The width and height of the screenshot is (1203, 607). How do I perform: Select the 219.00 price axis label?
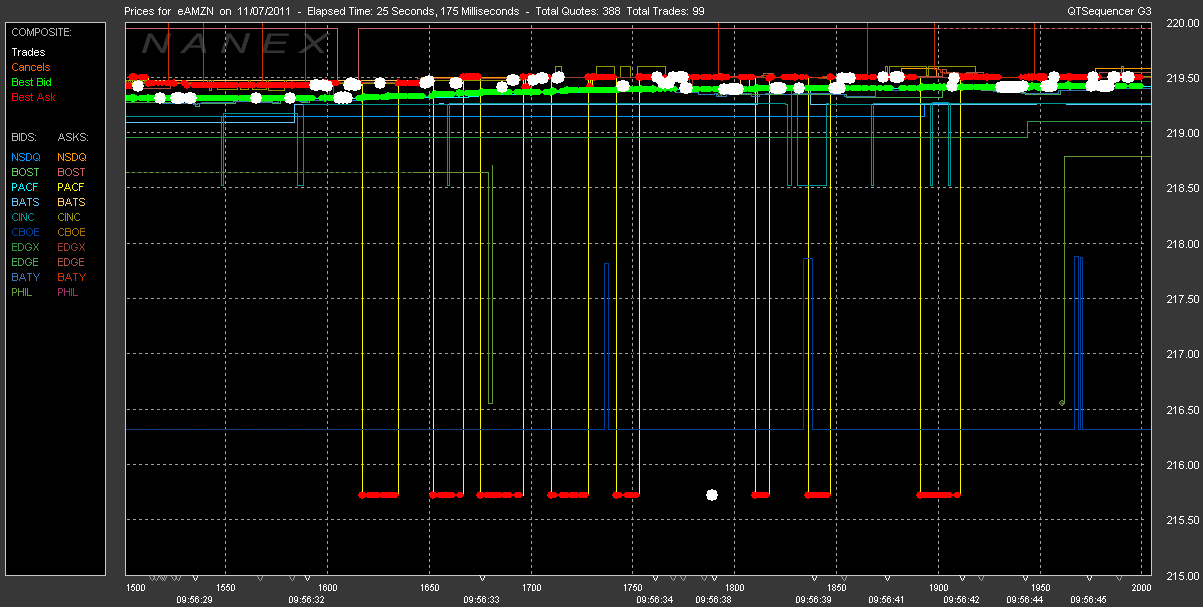tap(1183, 133)
